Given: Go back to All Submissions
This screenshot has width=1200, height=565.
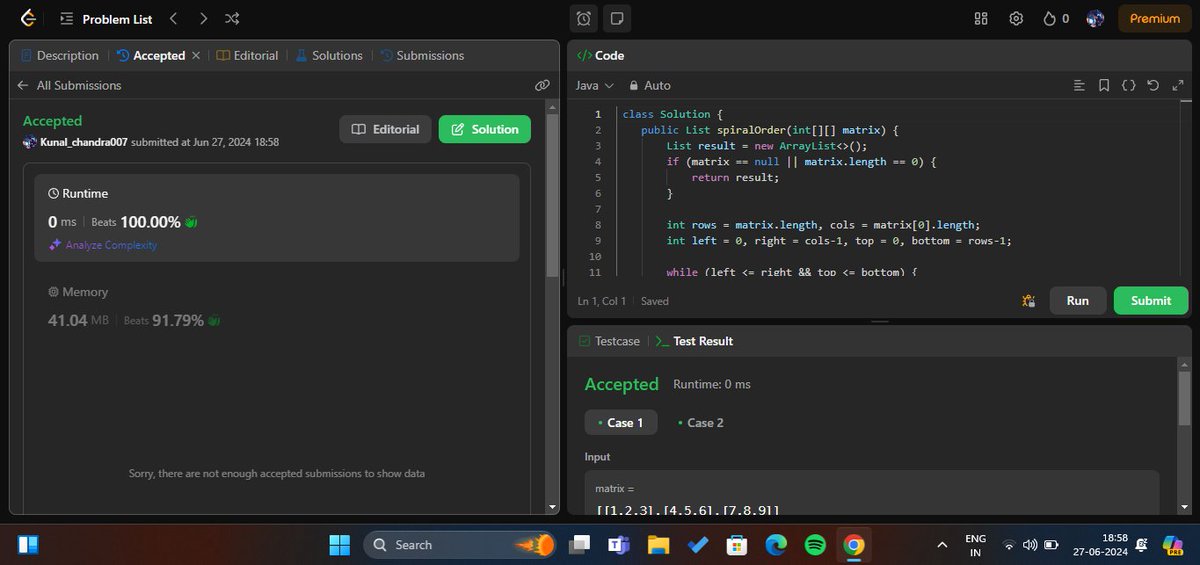Looking at the screenshot, I should [x=69, y=86].
